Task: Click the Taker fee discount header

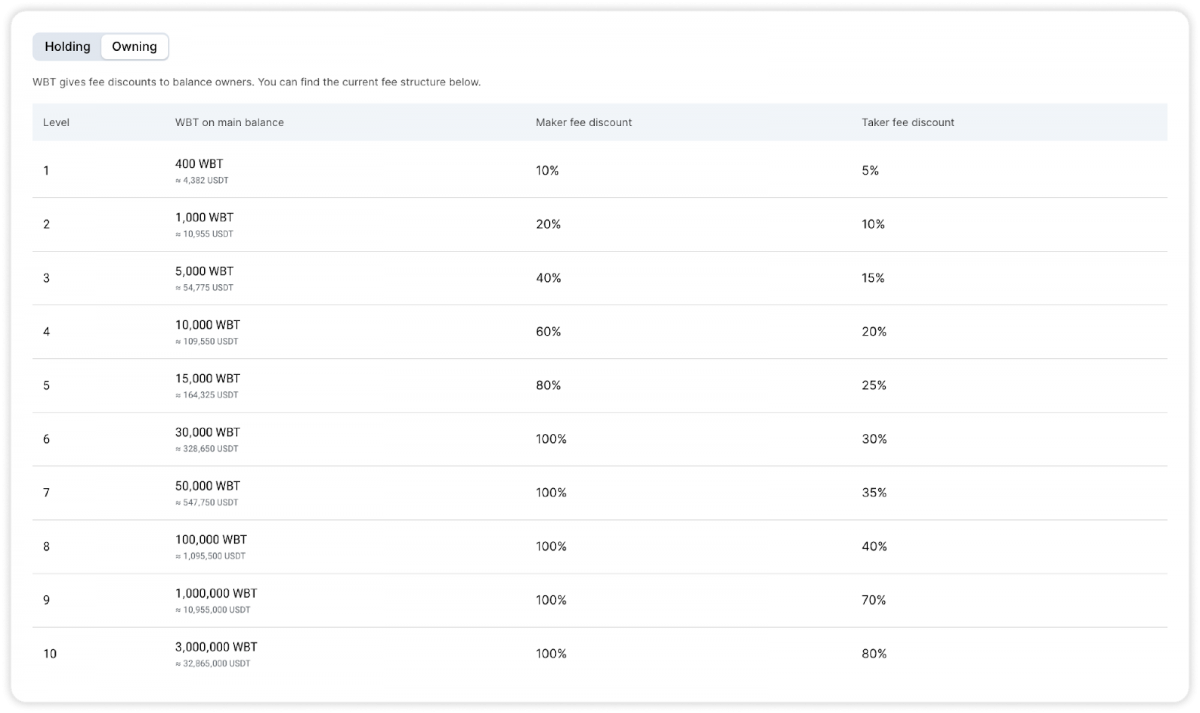Action: (x=907, y=122)
